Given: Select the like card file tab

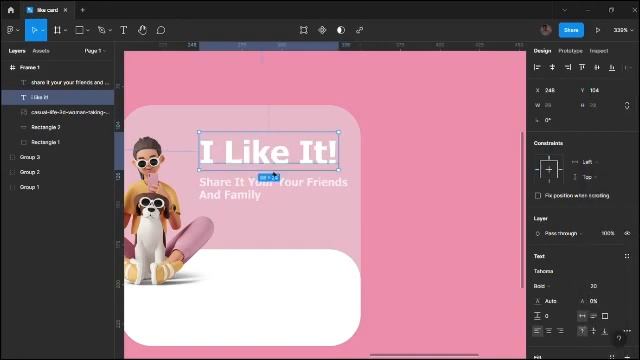Looking at the screenshot, I should click(47, 10).
